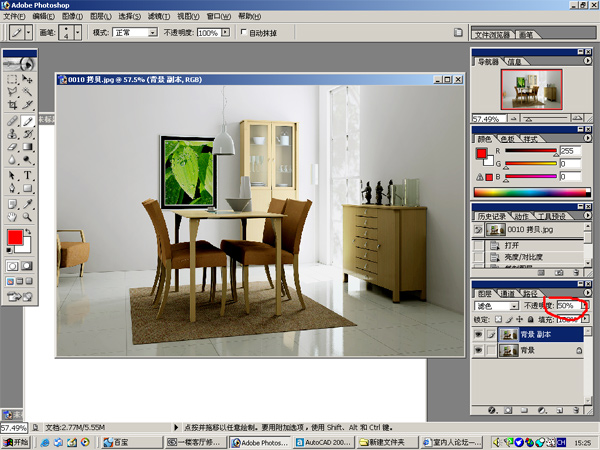The image size is (600, 450).
Task: Select the Magic Wand tool
Action: pos(27,92)
